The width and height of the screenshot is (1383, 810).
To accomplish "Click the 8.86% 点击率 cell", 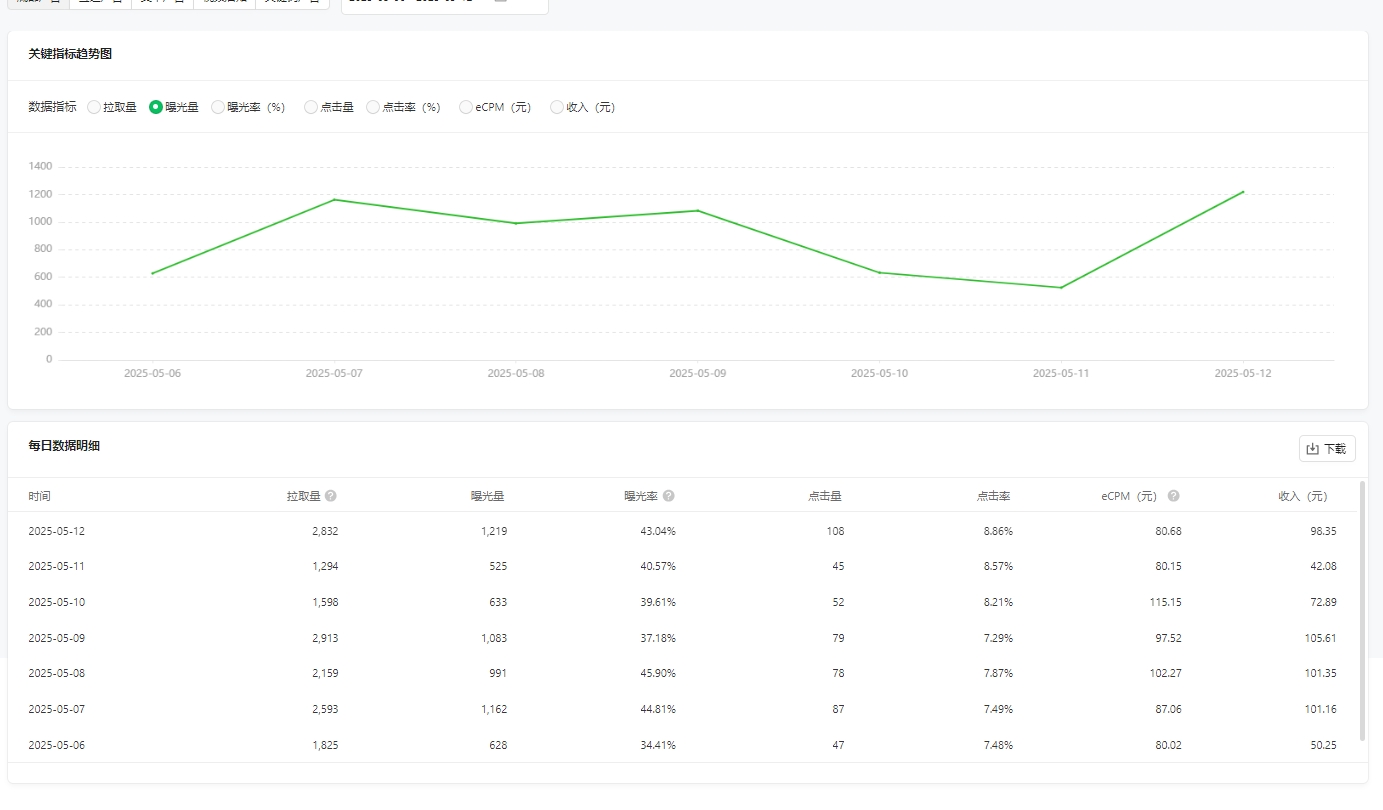I will point(998,531).
